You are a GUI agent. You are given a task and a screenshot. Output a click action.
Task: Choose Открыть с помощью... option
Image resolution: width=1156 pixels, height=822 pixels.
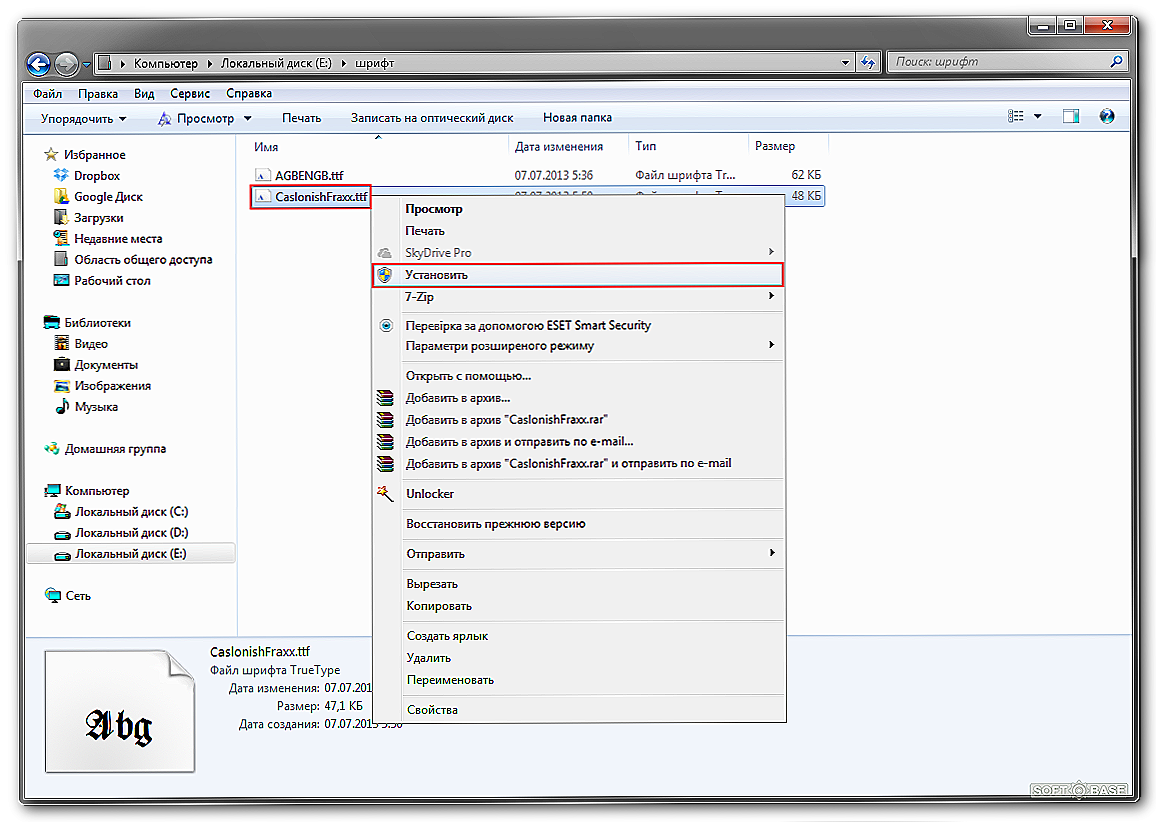coord(468,376)
